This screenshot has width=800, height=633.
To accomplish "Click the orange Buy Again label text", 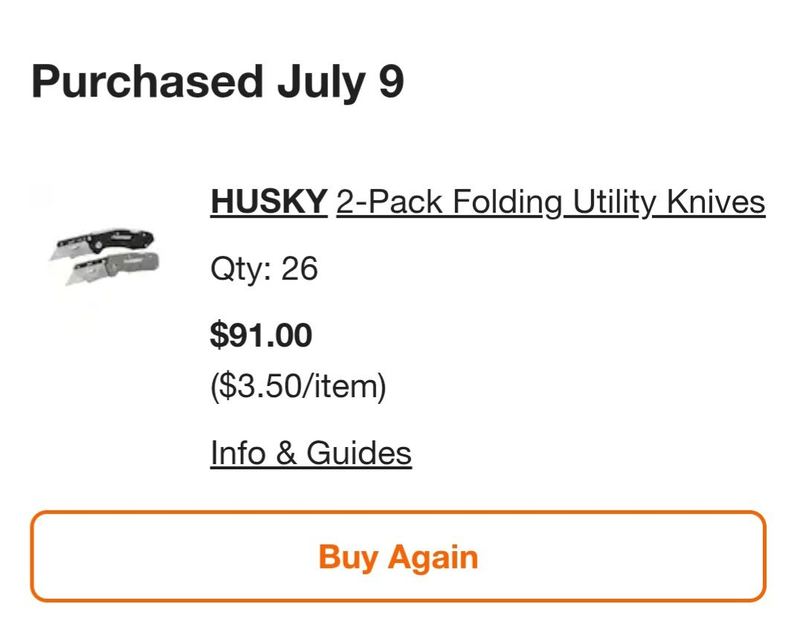I will tap(398, 557).
